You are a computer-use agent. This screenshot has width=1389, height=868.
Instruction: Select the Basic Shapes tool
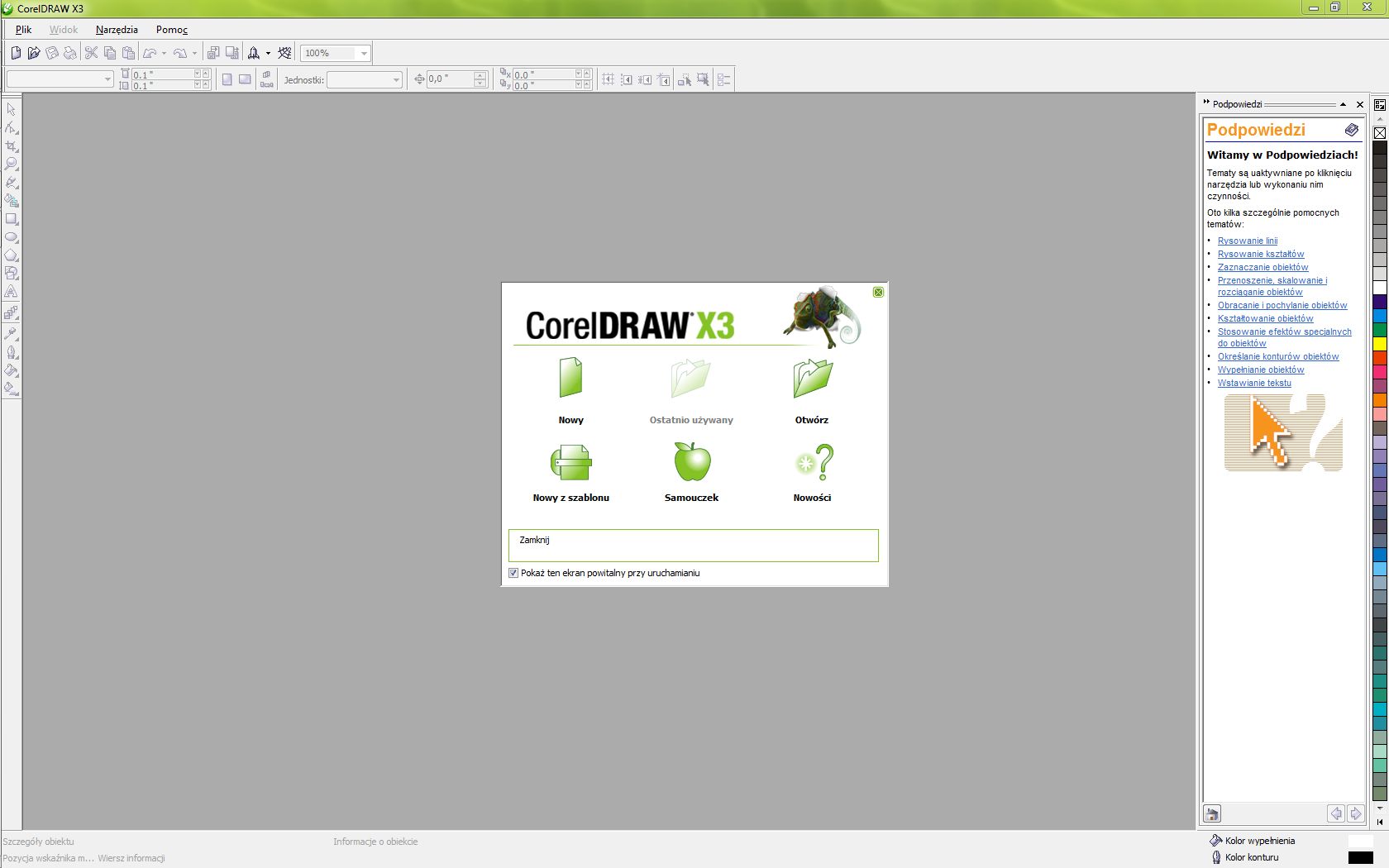coord(12,274)
